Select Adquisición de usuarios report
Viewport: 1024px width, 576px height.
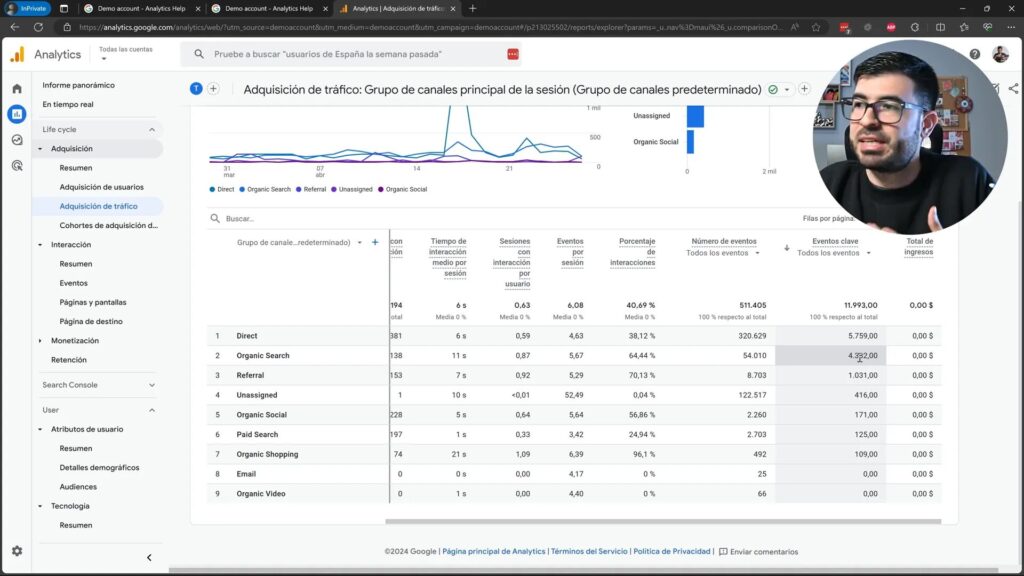tap(101, 187)
